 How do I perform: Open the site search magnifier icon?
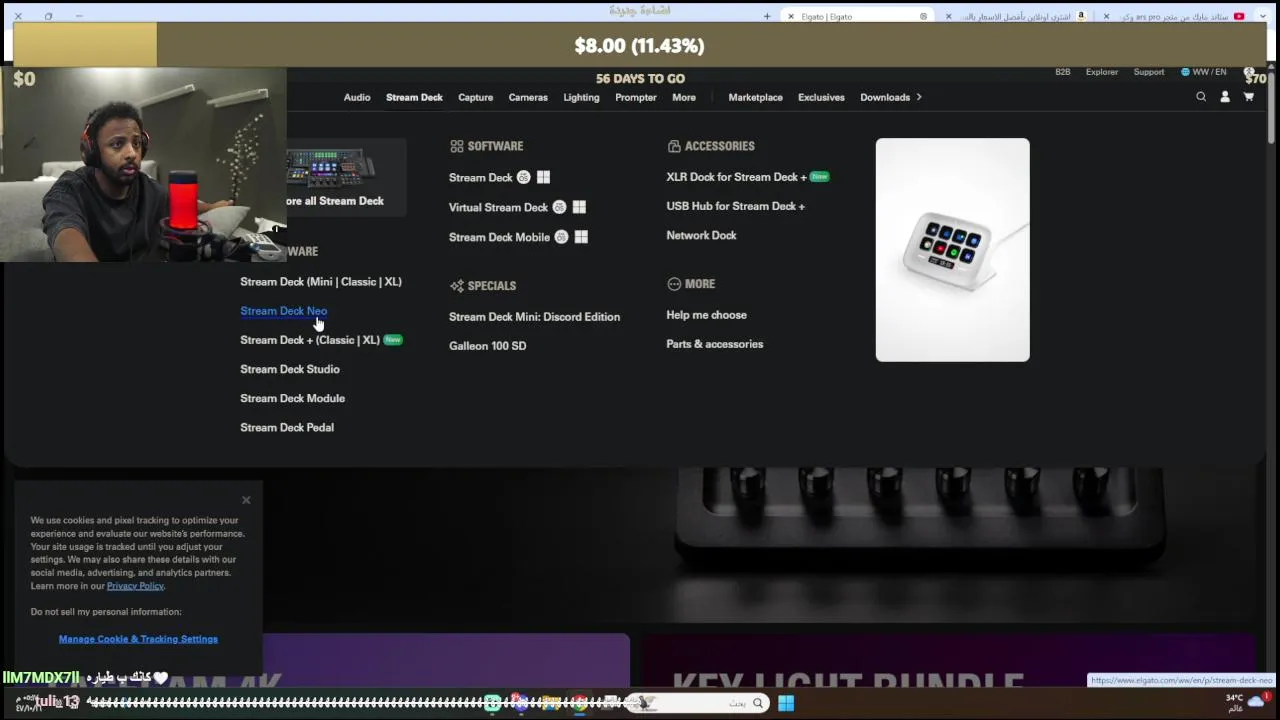coord(1201,97)
